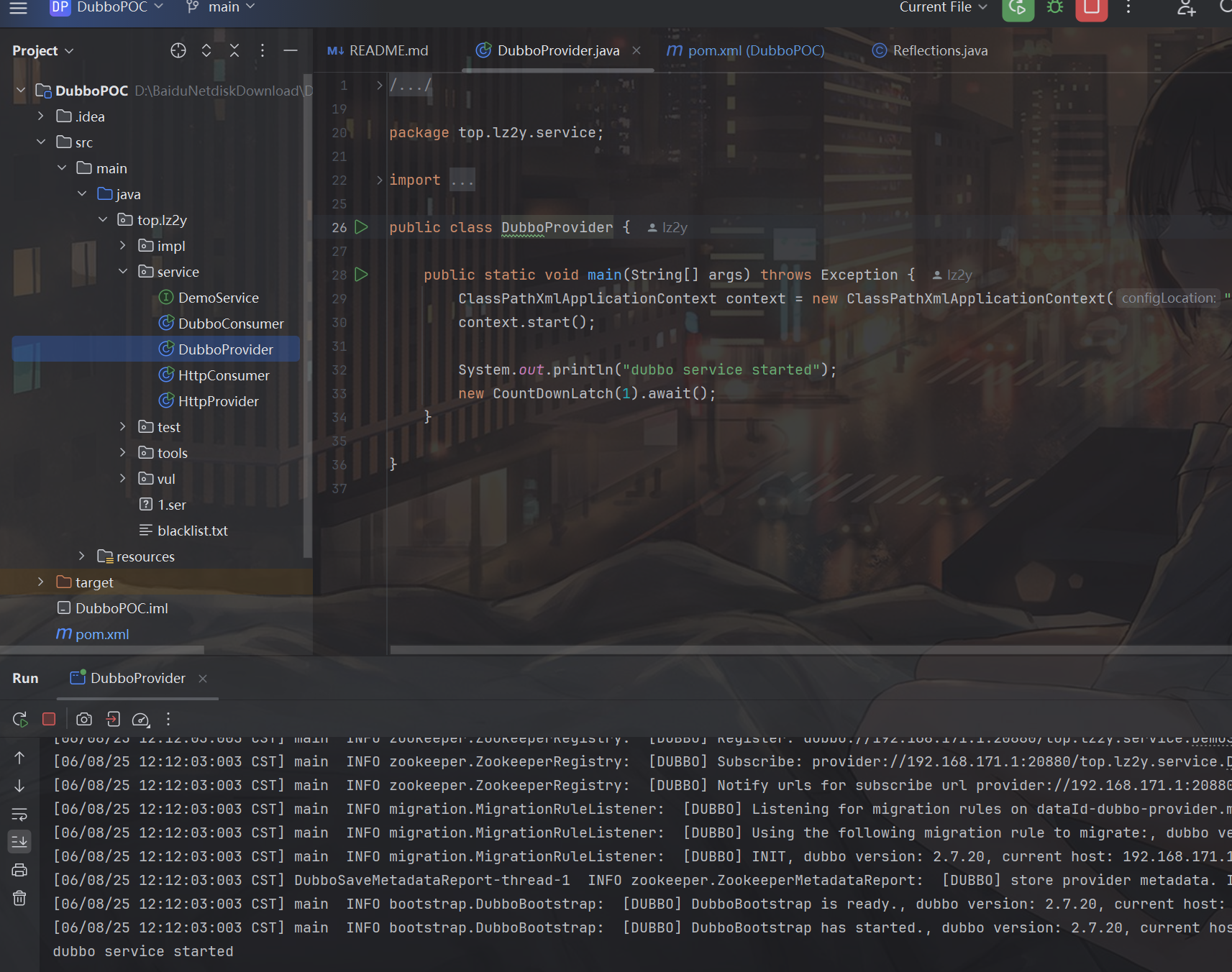Image resolution: width=1232 pixels, height=972 pixels.
Task: Collapse the service package in tree
Action: tap(123, 272)
